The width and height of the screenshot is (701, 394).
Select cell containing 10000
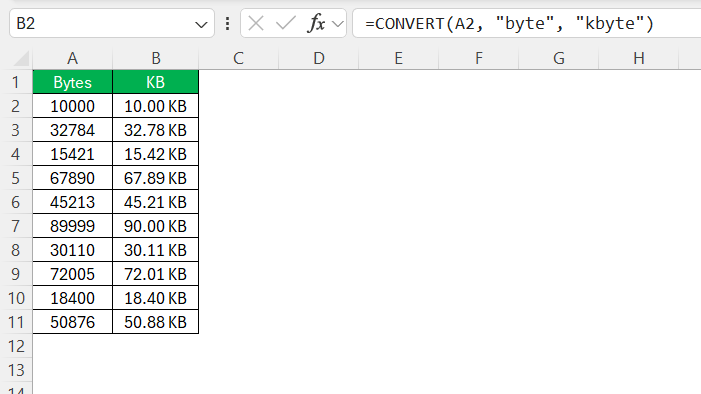tap(72, 106)
